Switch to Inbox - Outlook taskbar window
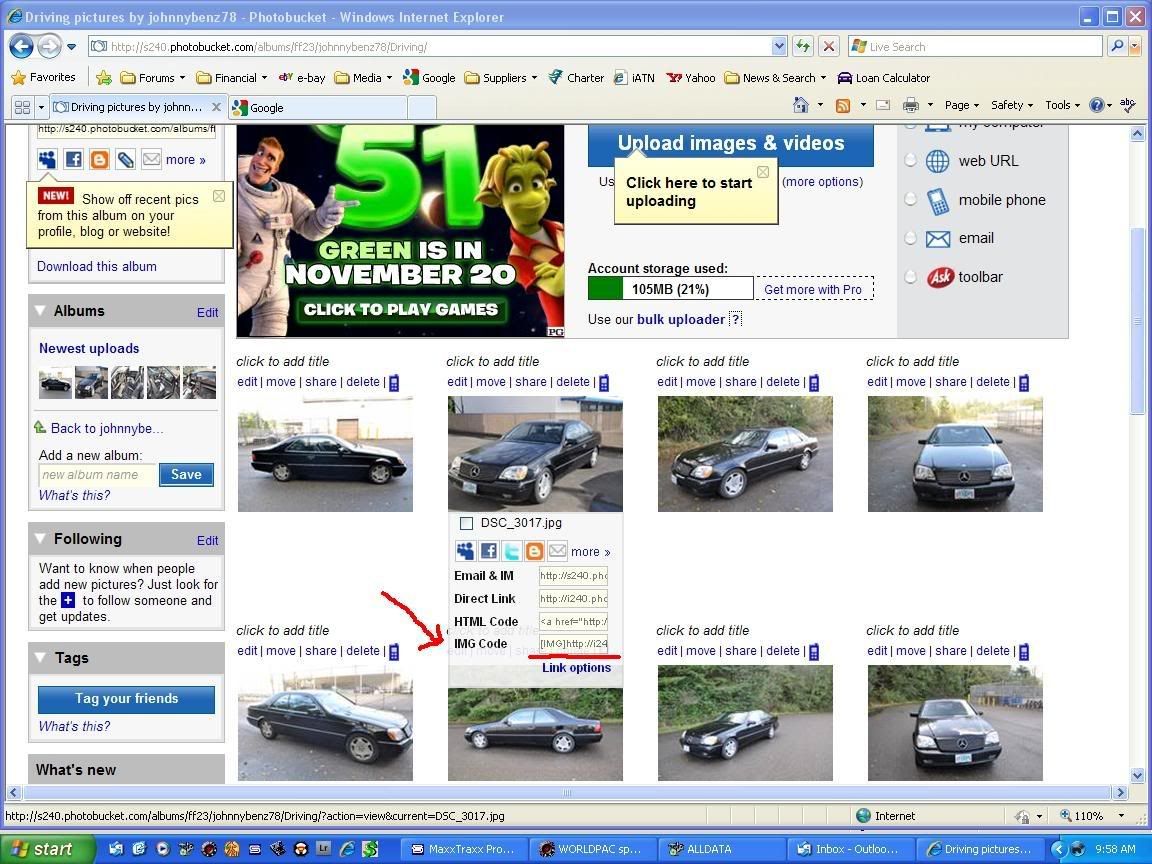1152x864 pixels. coord(851,849)
